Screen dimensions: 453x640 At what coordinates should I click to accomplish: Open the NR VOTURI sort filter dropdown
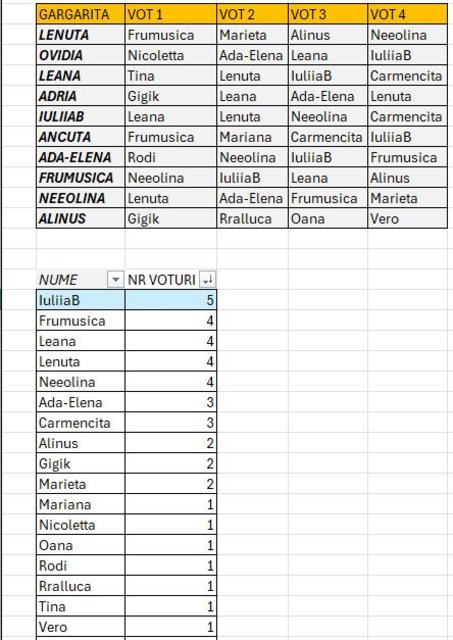click(208, 280)
